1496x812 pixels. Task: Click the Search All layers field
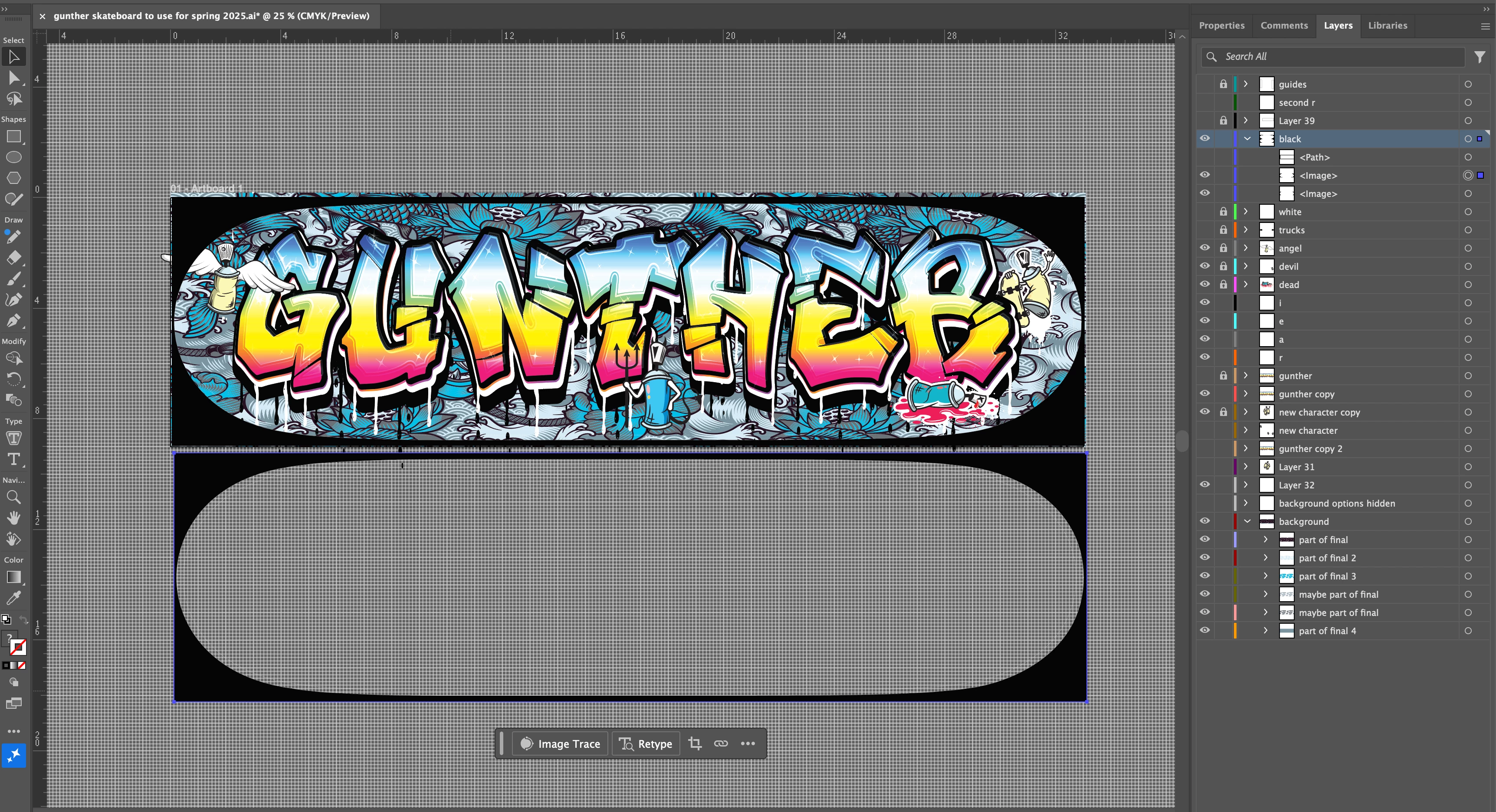(1333, 57)
